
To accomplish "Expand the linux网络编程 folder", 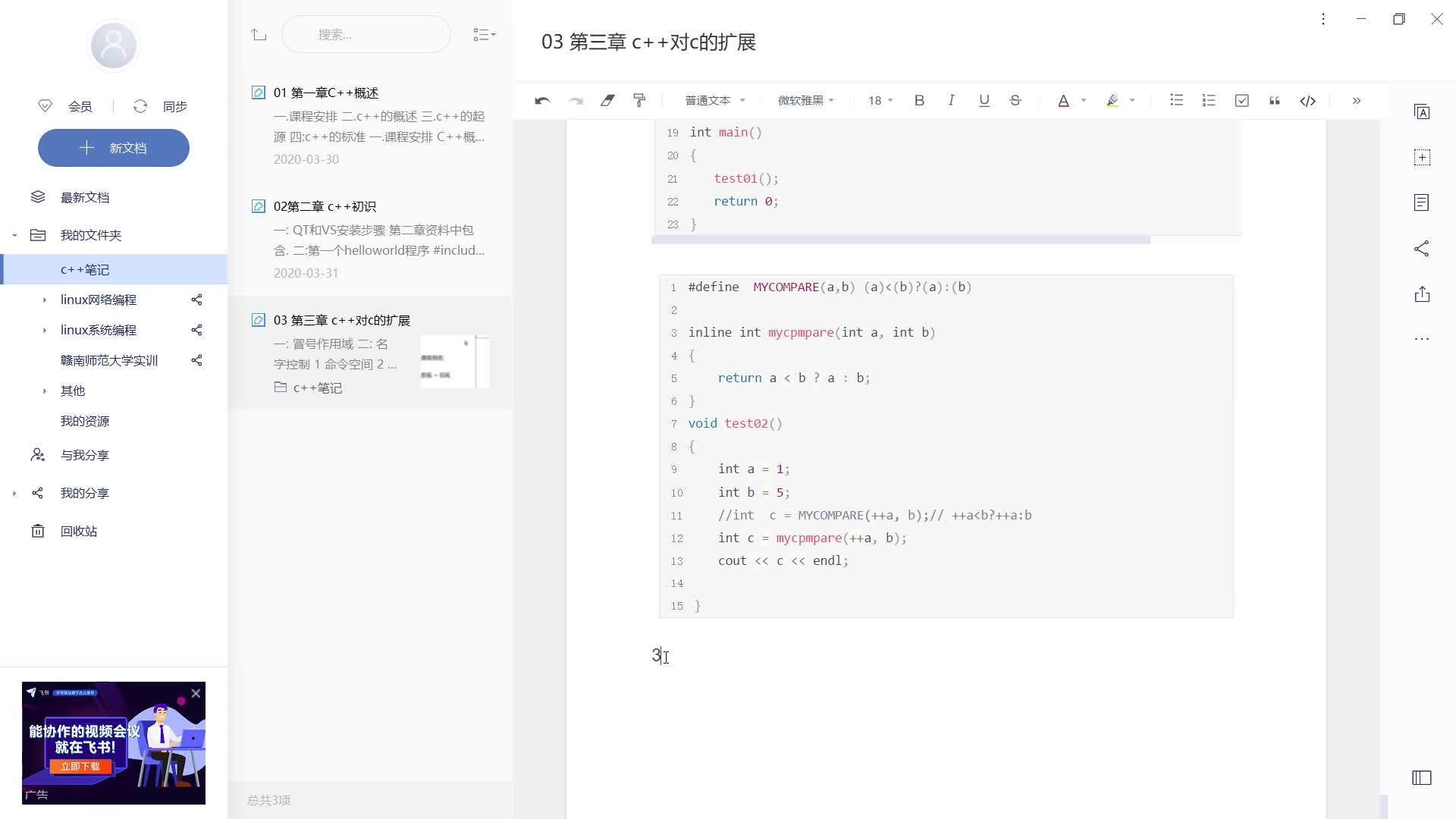I will click(x=45, y=300).
